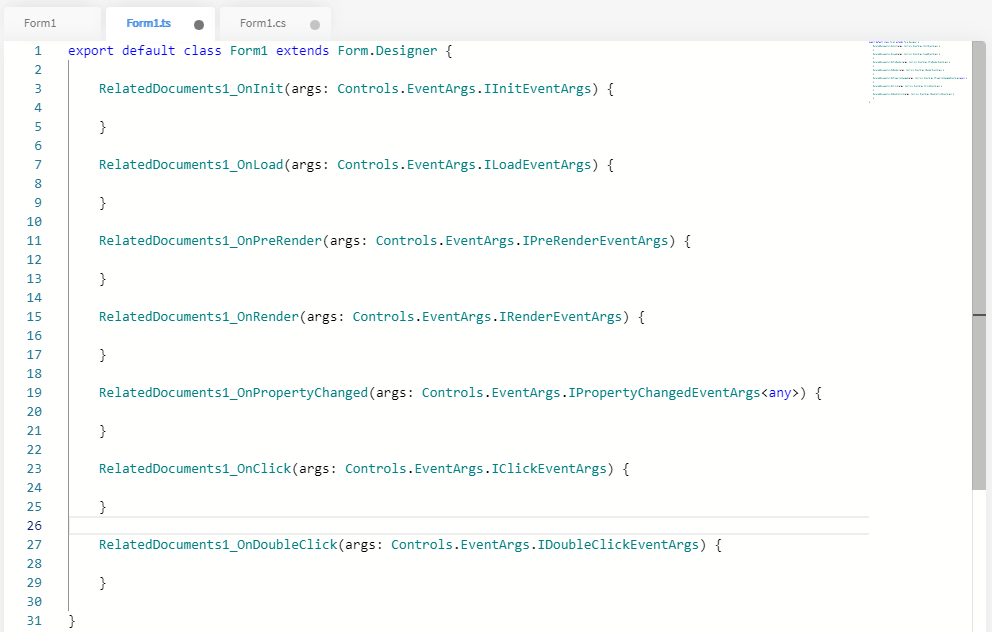Switch to the Form1 designer tab
Image resolution: width=992 pixels, height=632 pixels.
click(40, 23)
